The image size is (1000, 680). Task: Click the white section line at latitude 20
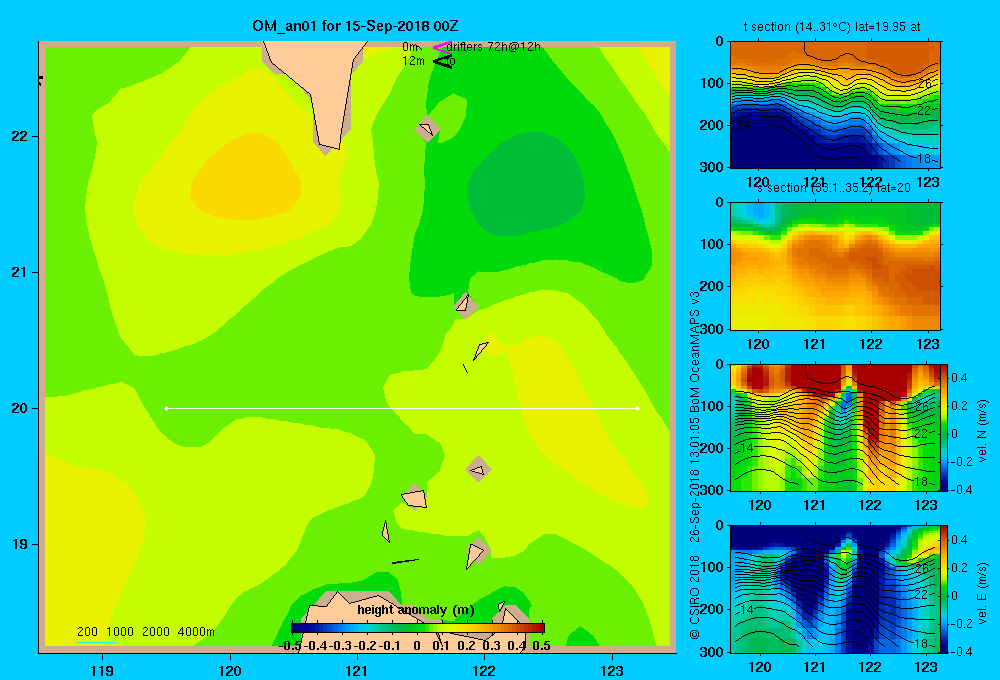402,408
